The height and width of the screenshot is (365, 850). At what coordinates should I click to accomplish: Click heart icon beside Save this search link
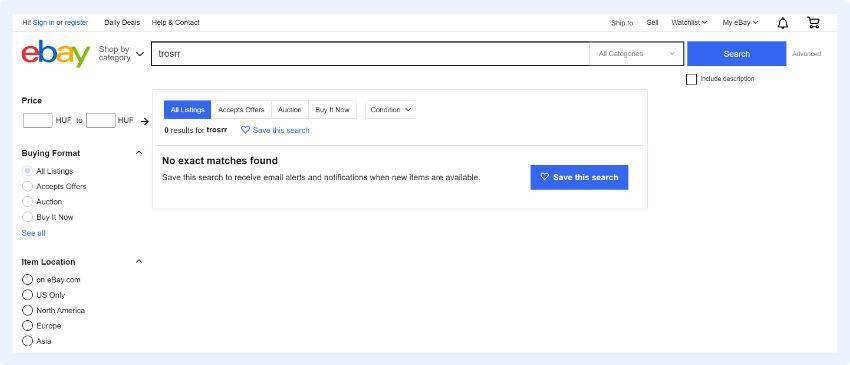click(245, 130)
